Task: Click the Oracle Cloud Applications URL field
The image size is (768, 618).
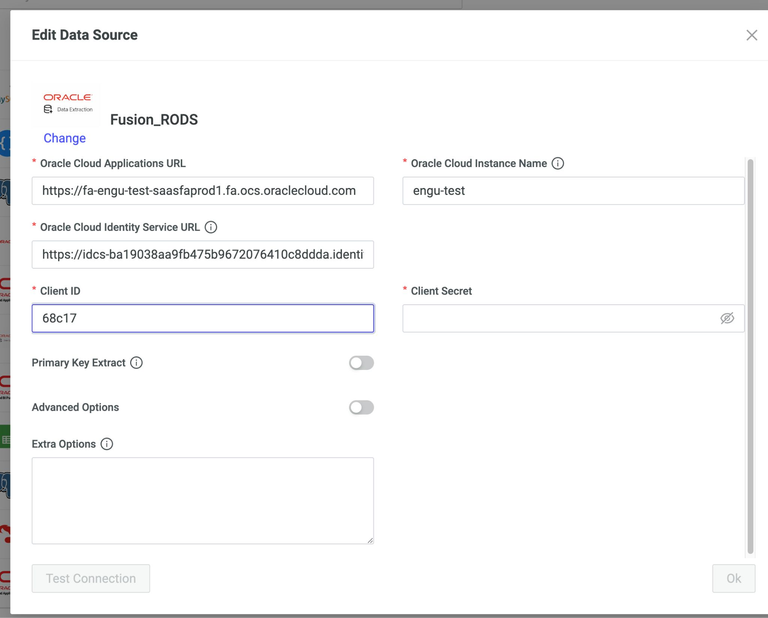Action: (x=203, y=190)
